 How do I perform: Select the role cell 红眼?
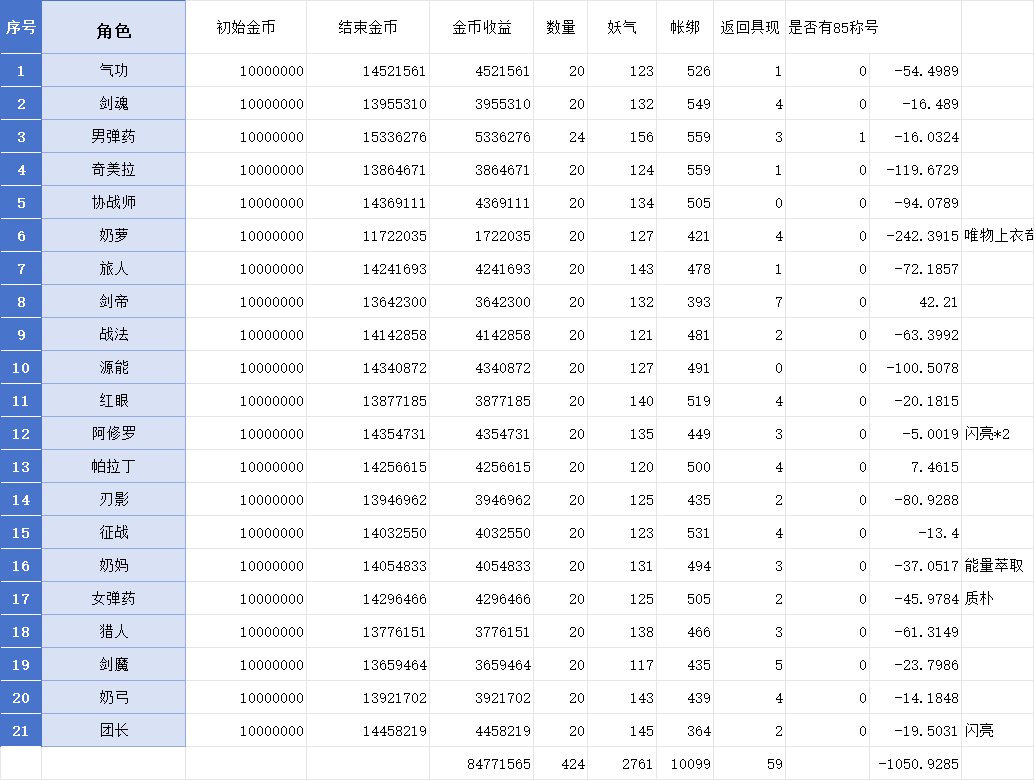pos(113,400)
